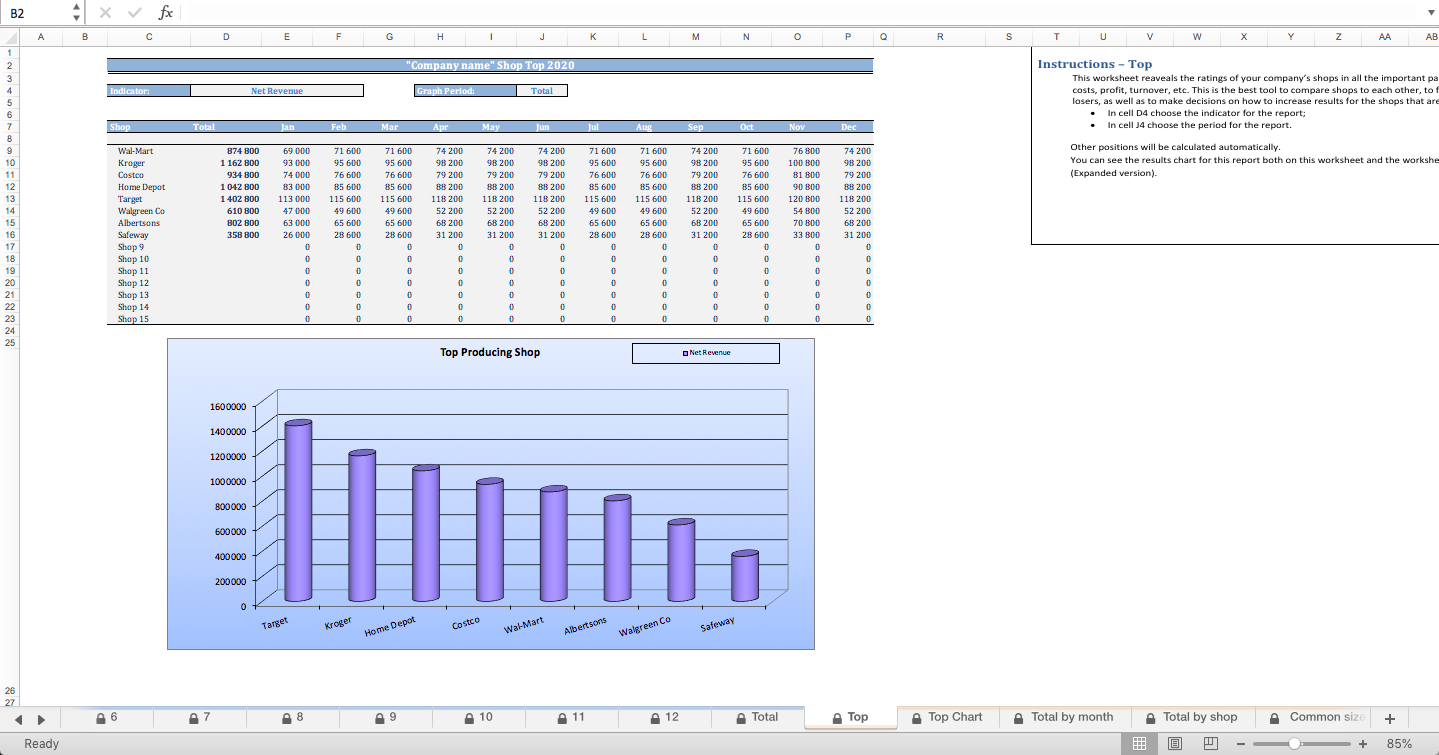Switch to the Total sheet tab
This screenshot has width=1439, height=755.
pos(757,717)
